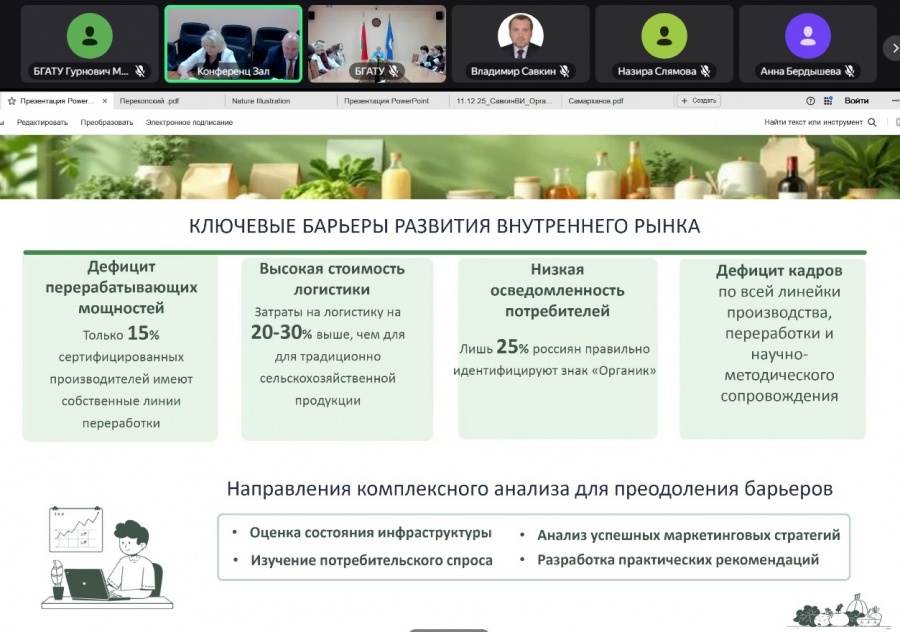Click the muted microphone icon on БГАТУ tile

click(393, 72)
